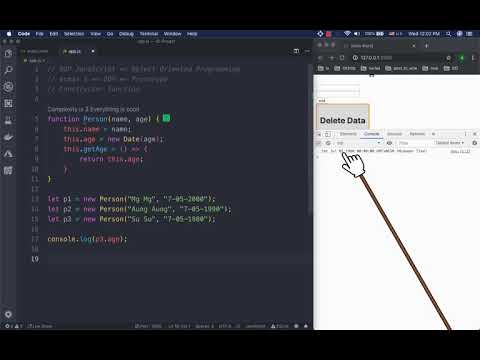
Task: Open the Docker whale icon in activity bar
Action: pyautogui.click(x=8, y=137)
